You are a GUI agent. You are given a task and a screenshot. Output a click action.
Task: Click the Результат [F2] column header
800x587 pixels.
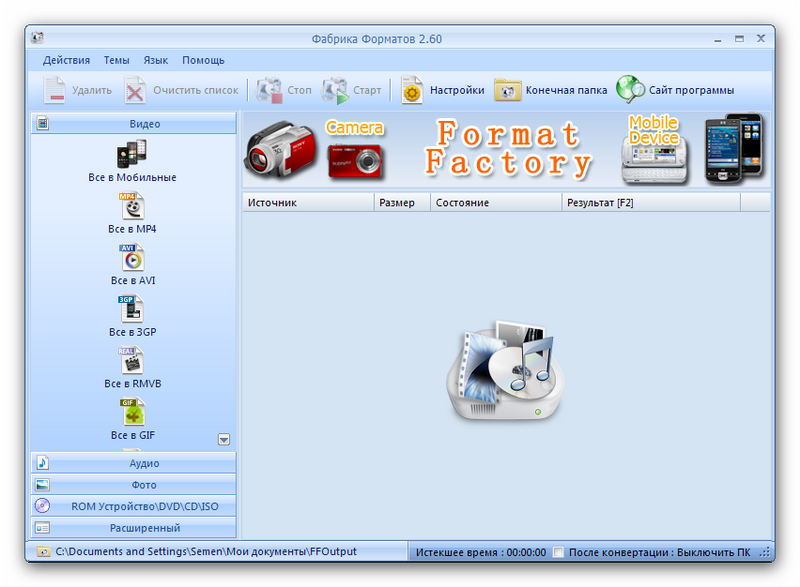(x=651, y=202)
